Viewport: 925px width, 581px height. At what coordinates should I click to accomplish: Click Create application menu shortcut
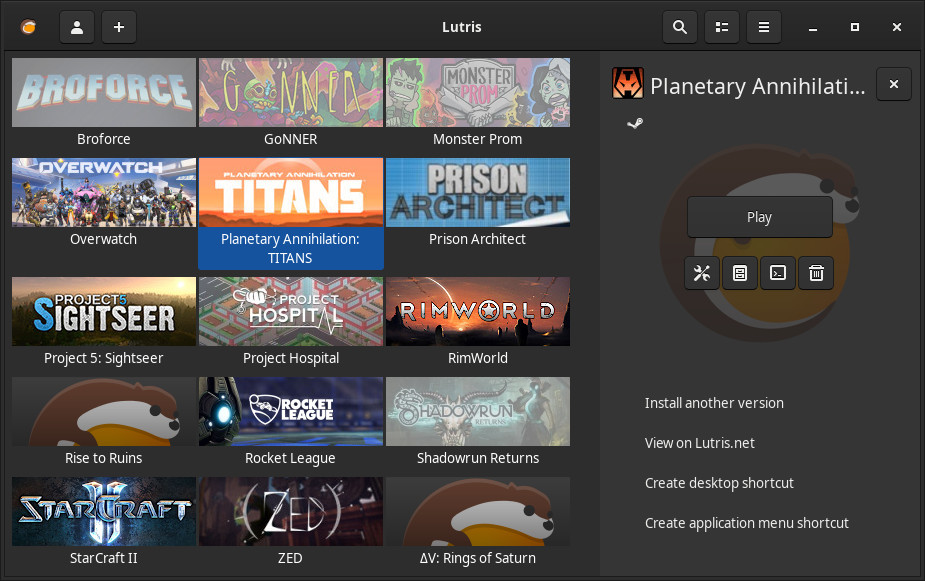click(x=746, y=523)
